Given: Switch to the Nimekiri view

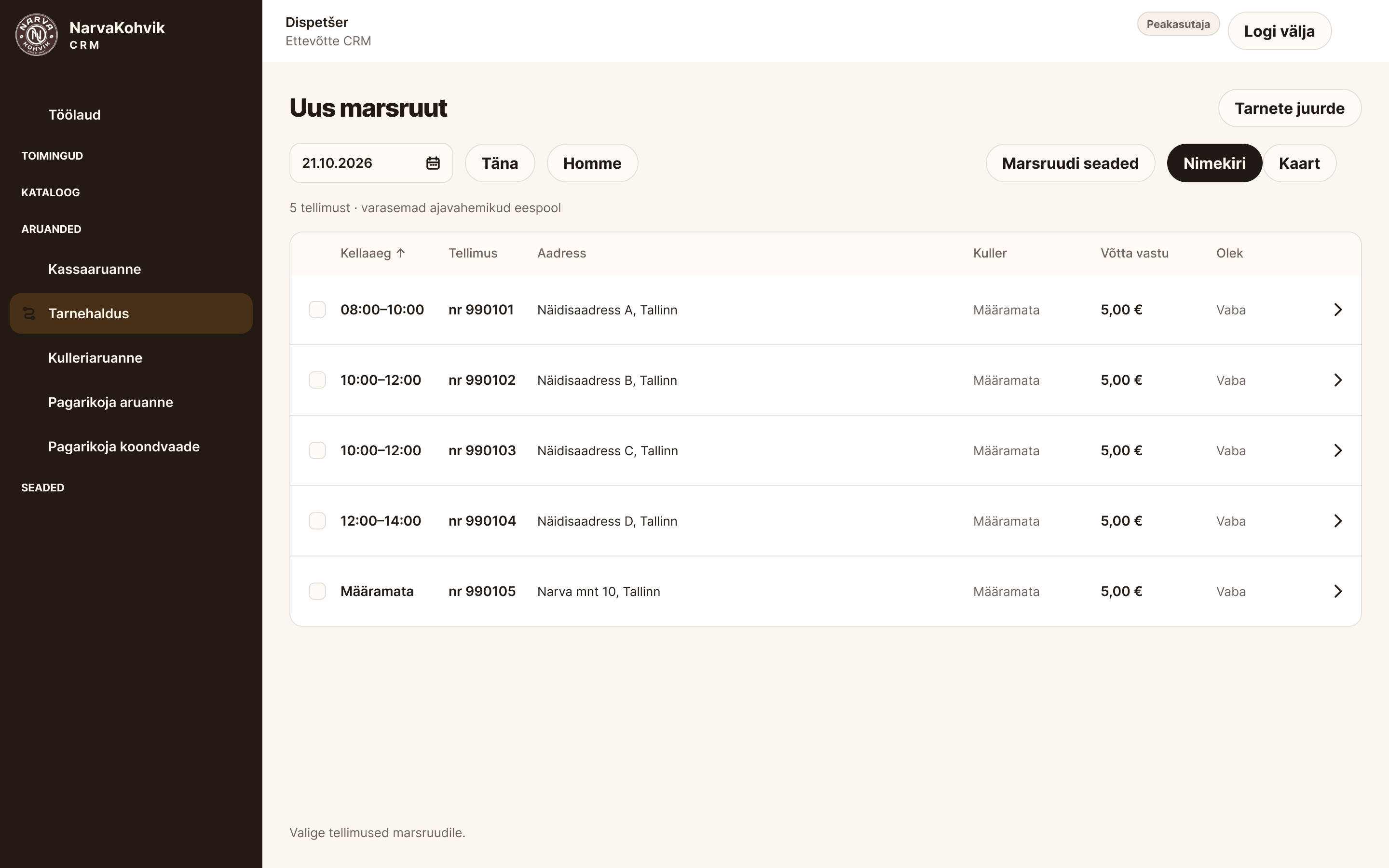Looking at the screenshot, I should 1214,163.
